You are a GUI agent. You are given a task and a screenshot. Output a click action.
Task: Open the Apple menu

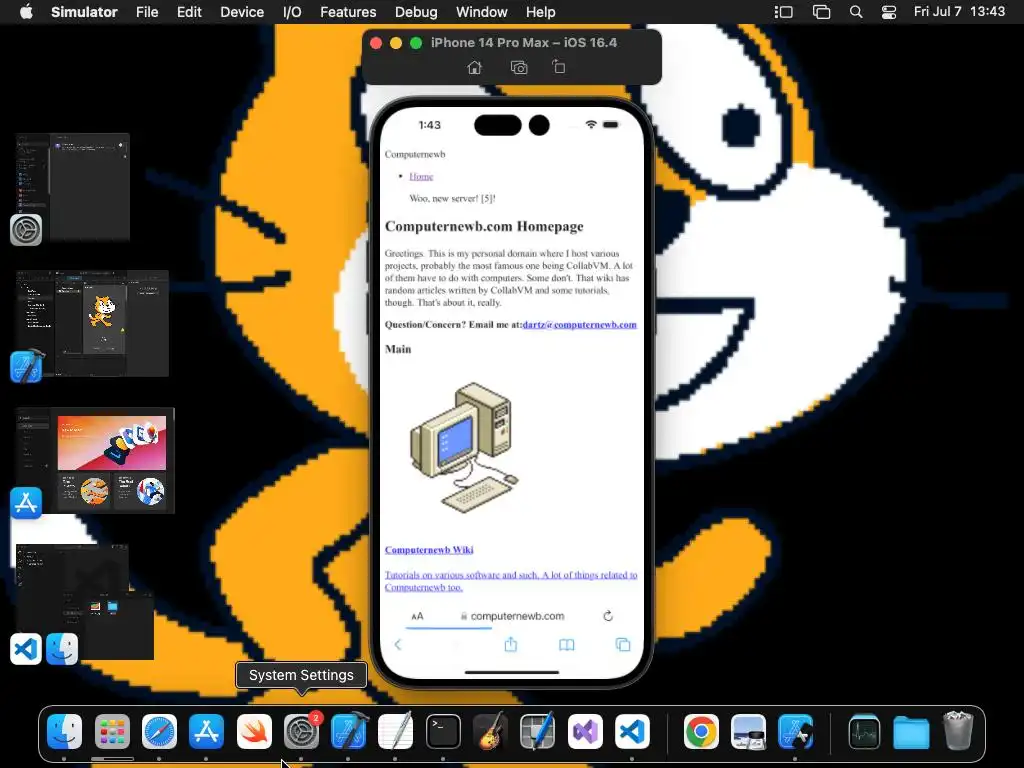pyautogui.click(x=26, y=12)
